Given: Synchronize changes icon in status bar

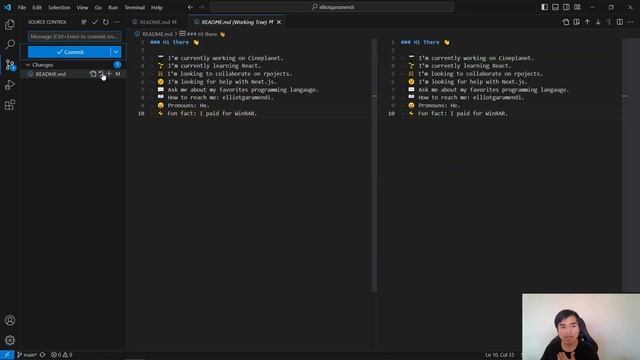Looking at the screenshot, I should pos(42,355).
